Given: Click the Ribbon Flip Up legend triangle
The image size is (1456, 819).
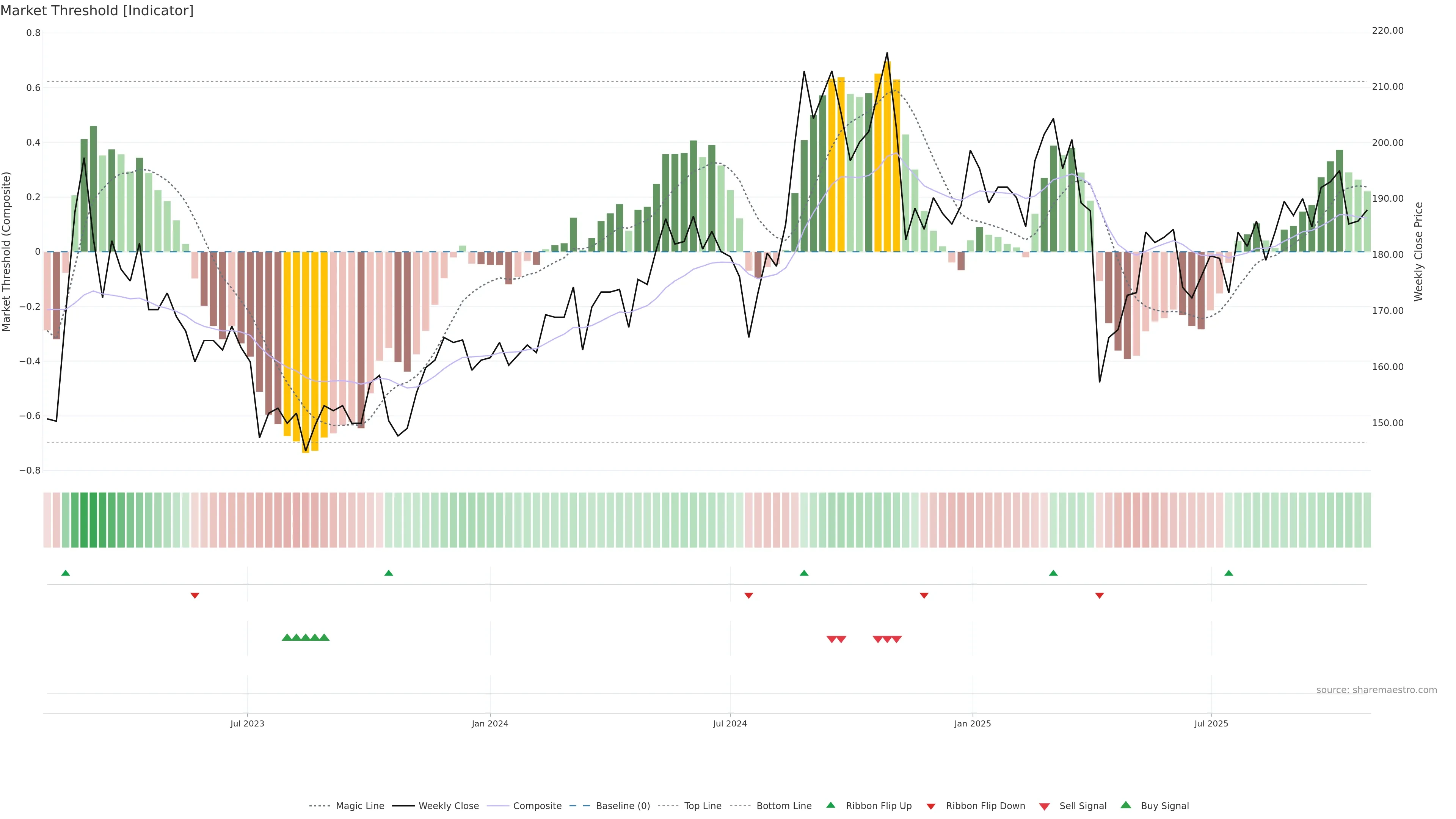Looking at the screenshot, I should [x=830, y=805].
